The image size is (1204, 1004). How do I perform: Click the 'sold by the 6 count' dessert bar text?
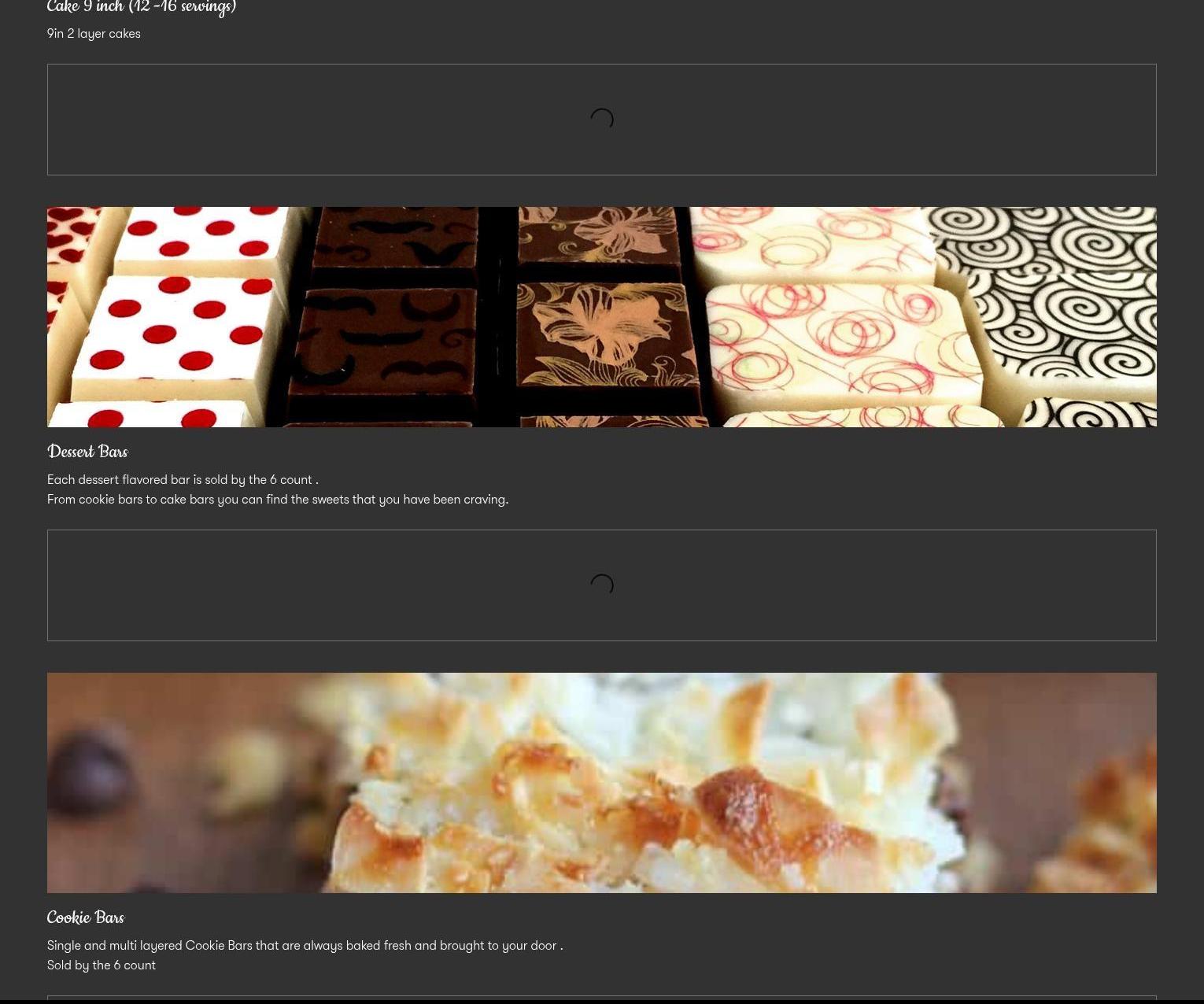[183, 480]
